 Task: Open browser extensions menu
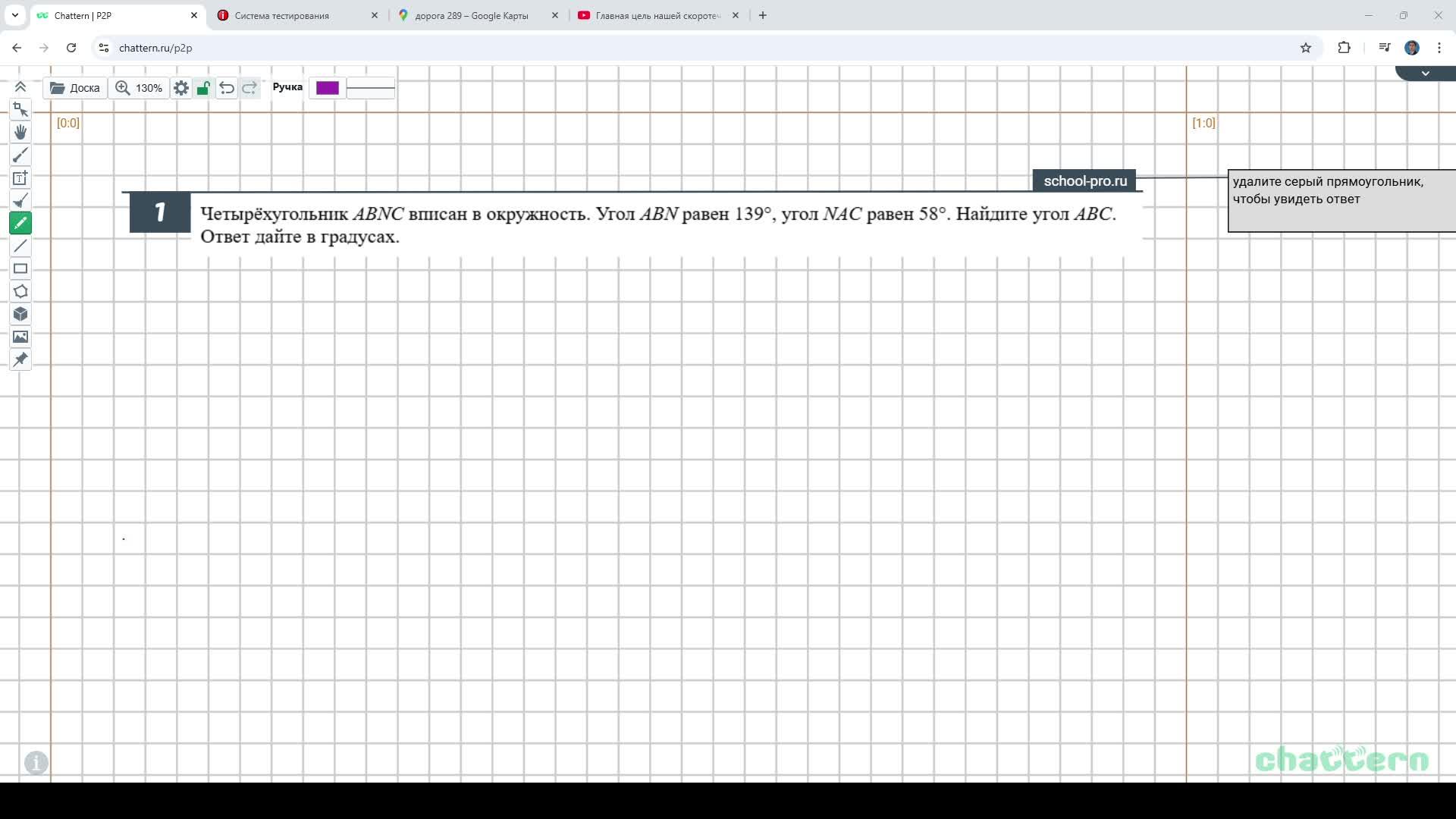tap(1344, 48)
